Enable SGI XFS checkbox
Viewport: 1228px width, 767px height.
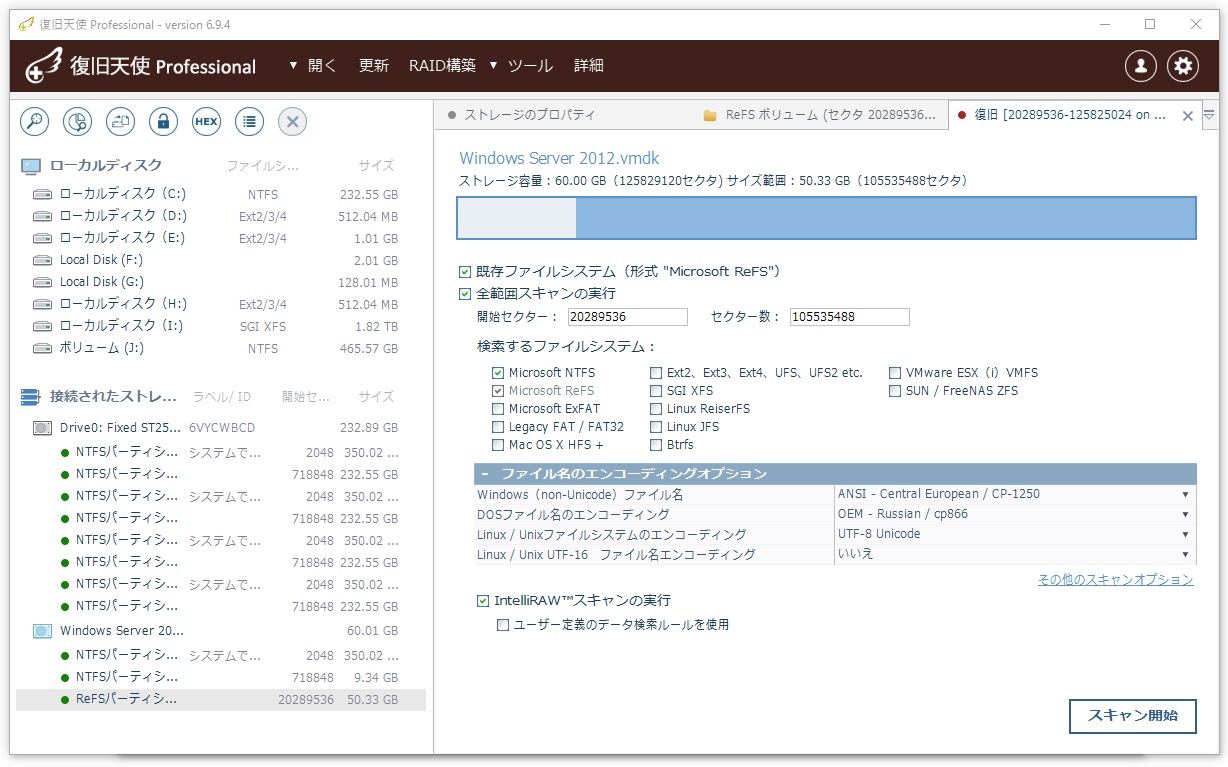pyautogui.click(x=656, y=391)
